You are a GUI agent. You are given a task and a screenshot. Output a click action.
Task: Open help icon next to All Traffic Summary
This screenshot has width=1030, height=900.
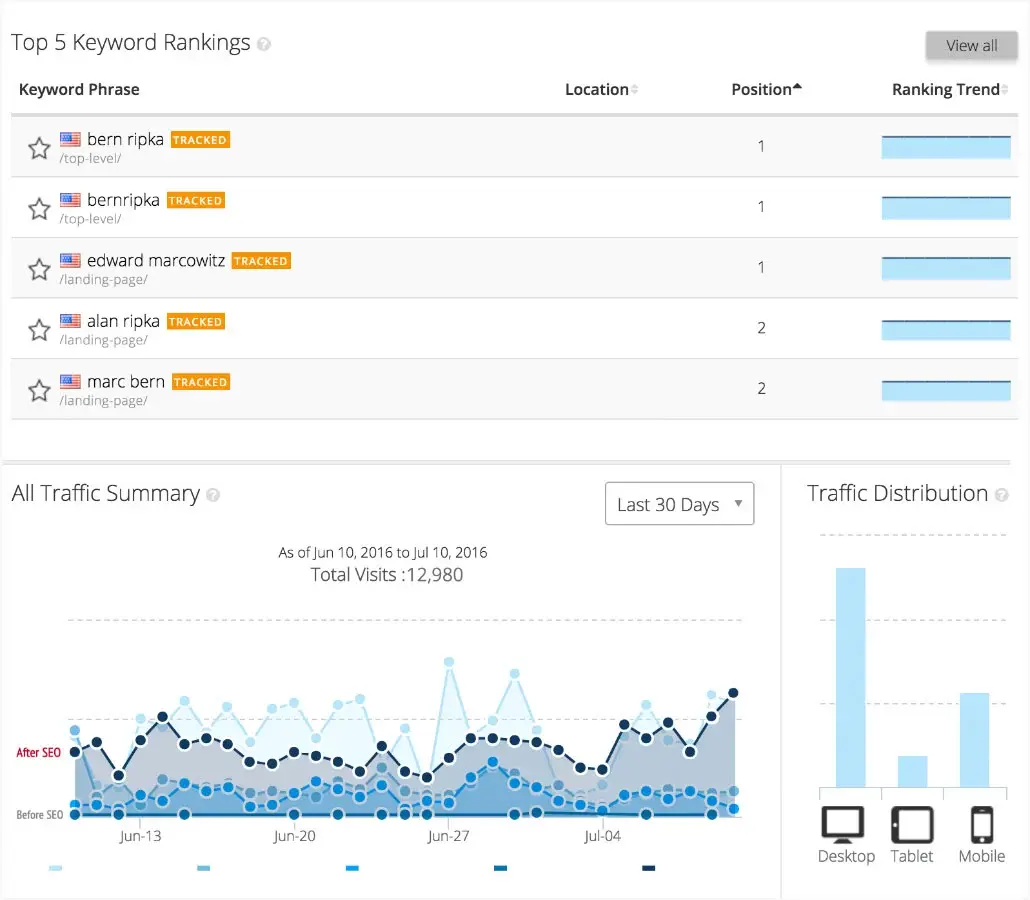(x=213, y=495)
